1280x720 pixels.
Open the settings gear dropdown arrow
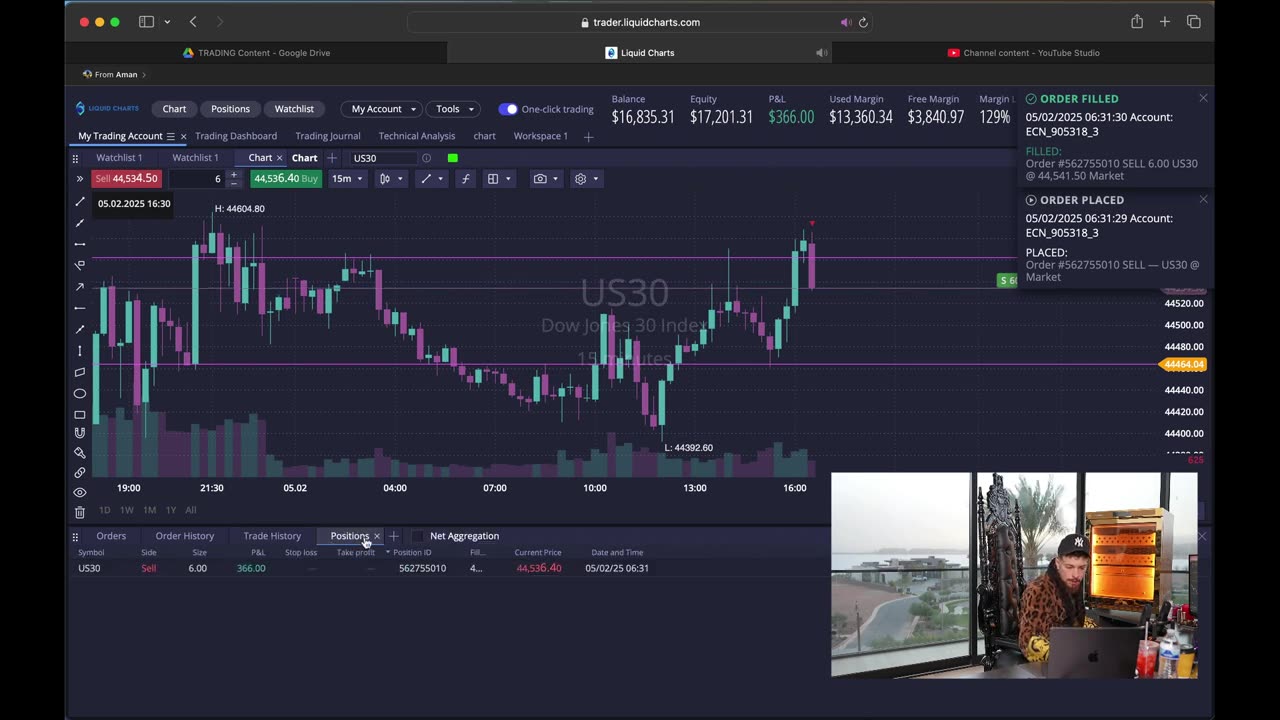click(596, 179)
